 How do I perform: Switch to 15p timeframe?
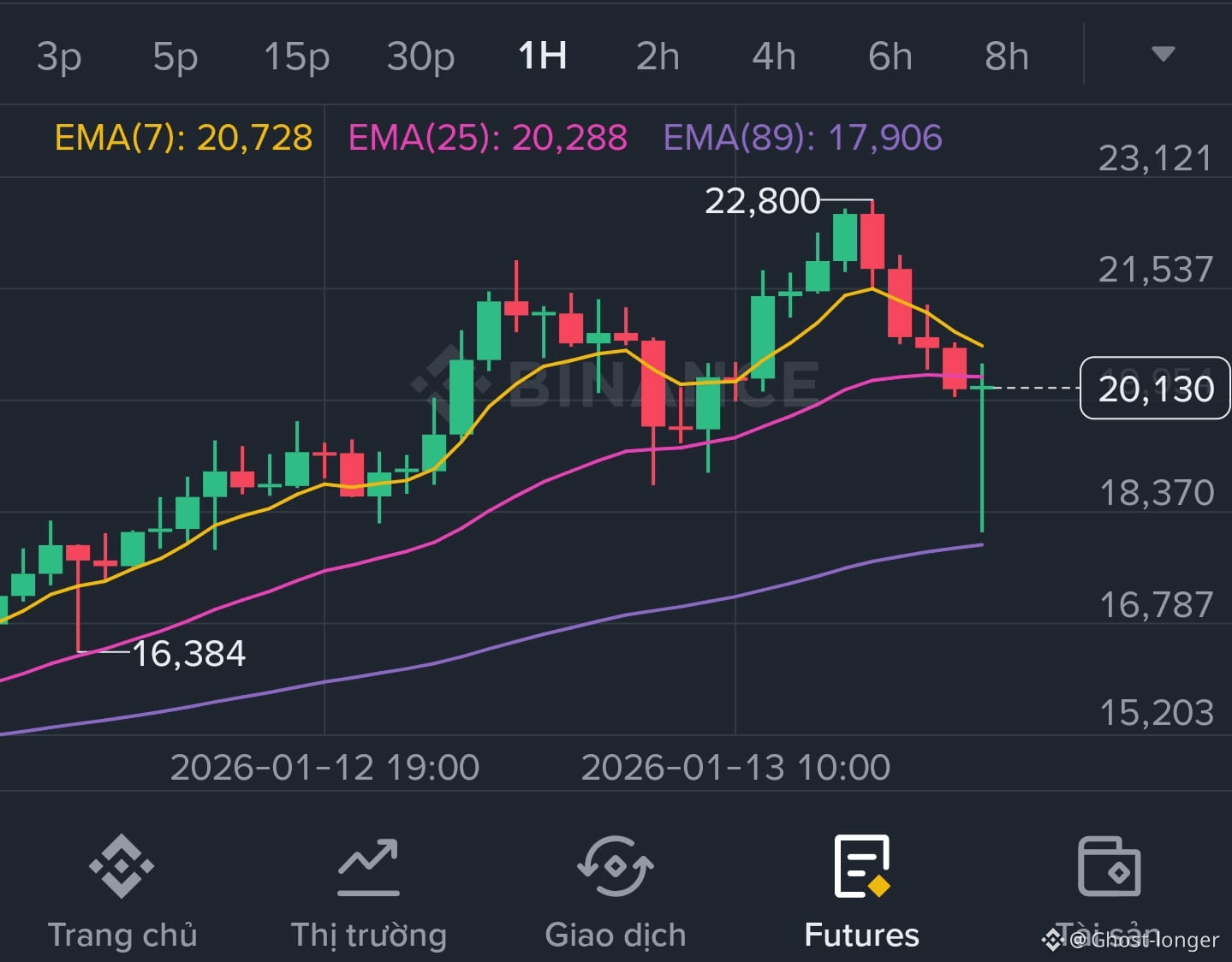[x=296, y=56]
